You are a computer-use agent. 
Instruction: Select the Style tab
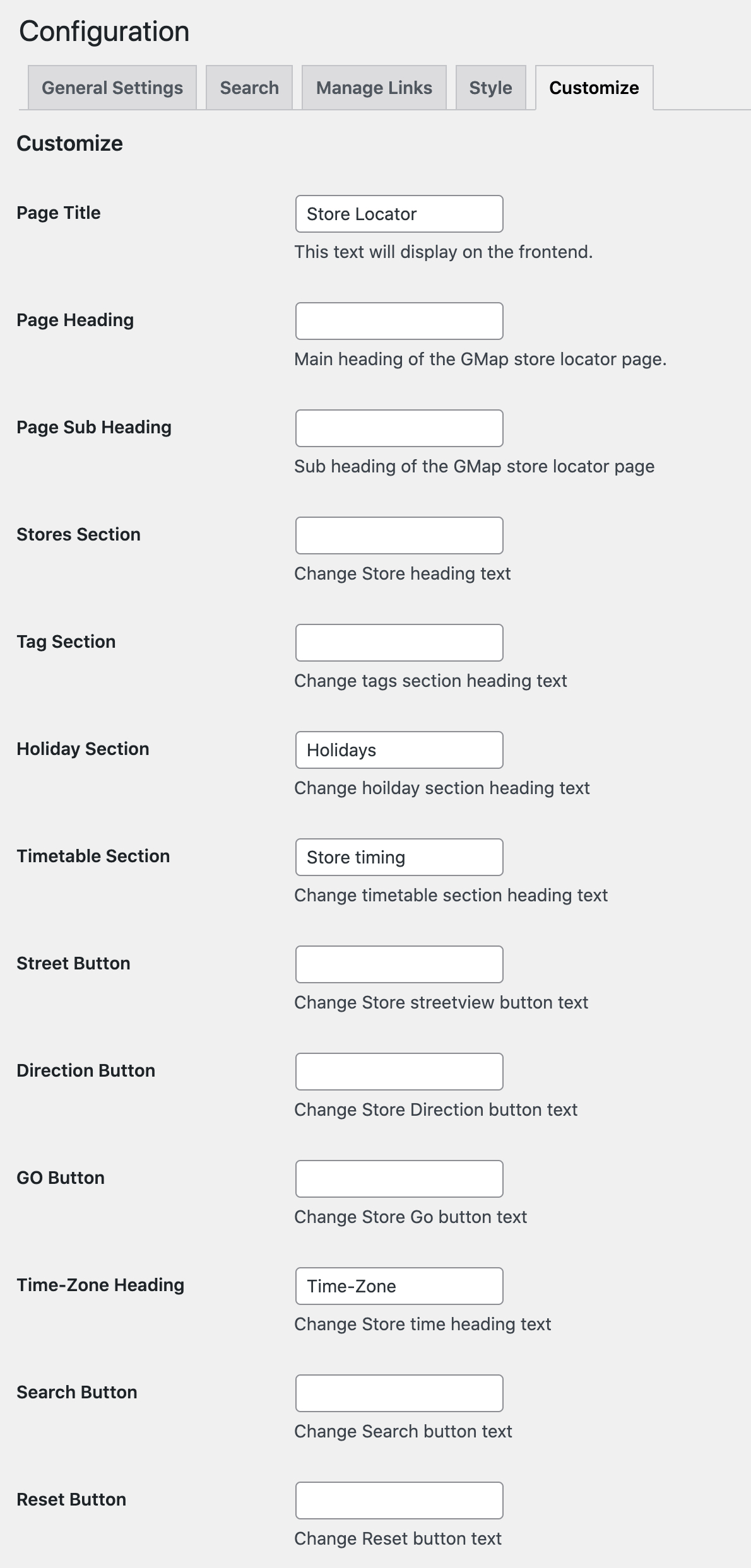coord(490,88)
